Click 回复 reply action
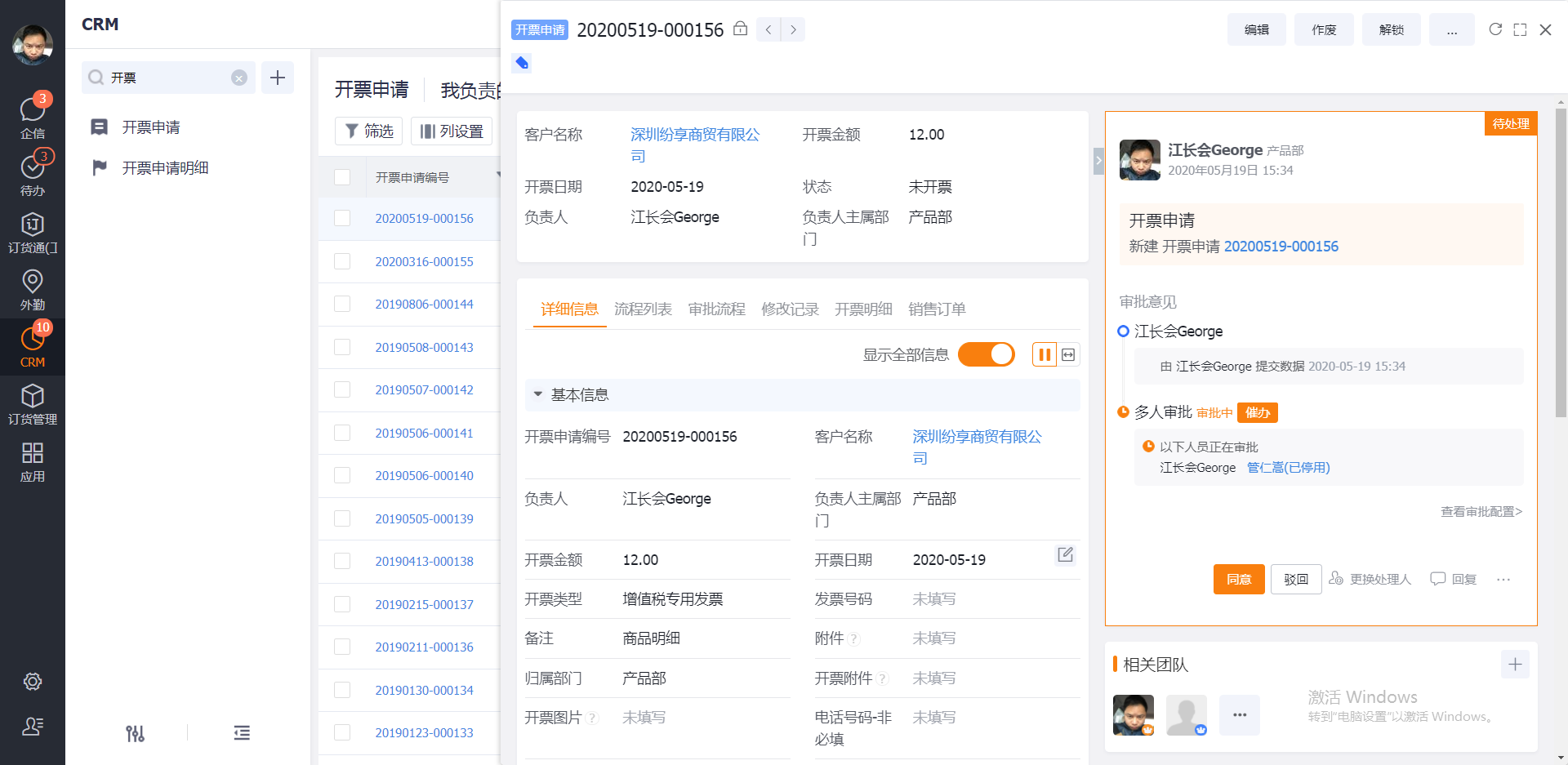Screen dimensions: 1568x765 1453,579
